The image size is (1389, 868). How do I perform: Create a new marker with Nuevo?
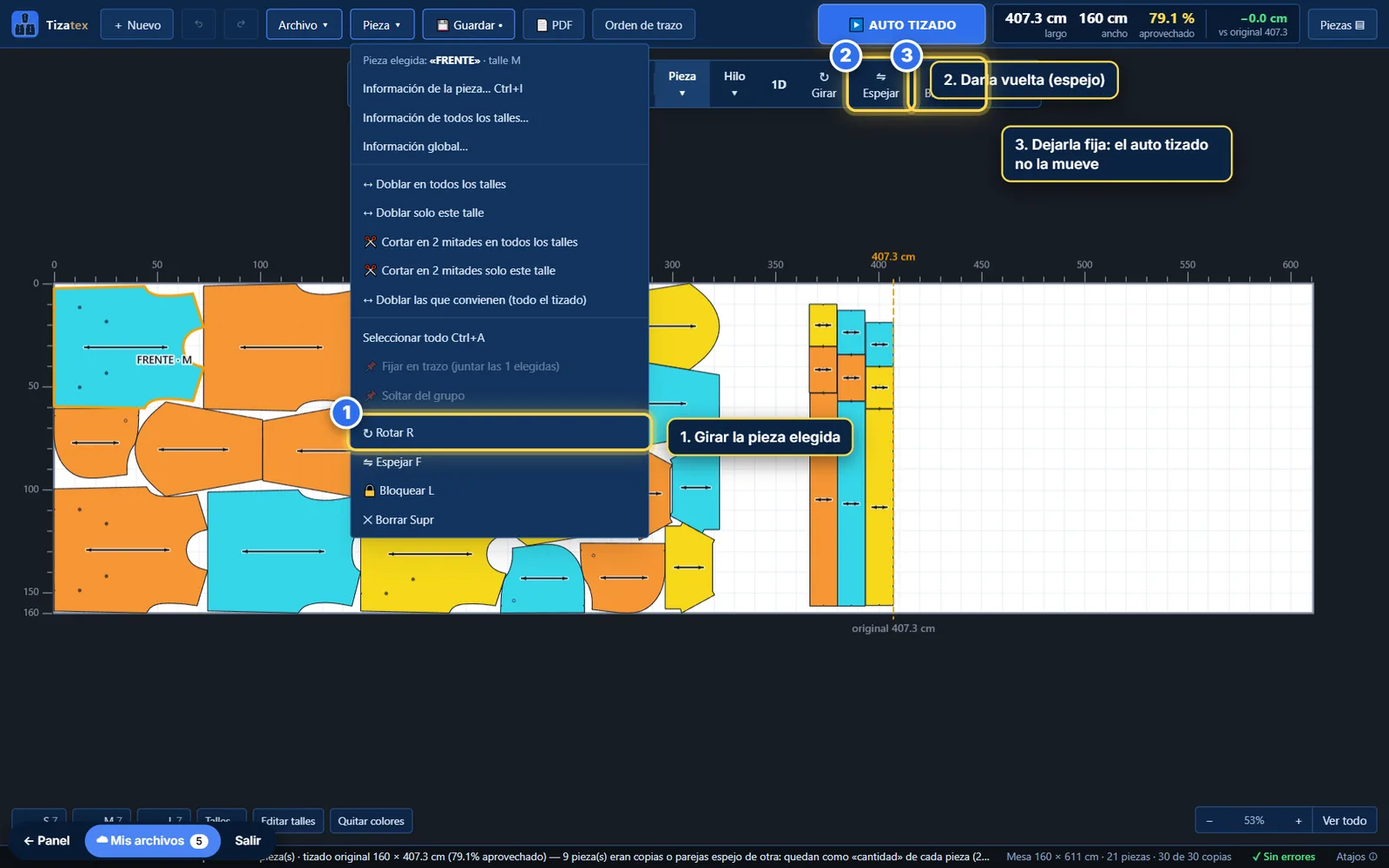pos(137,24)
